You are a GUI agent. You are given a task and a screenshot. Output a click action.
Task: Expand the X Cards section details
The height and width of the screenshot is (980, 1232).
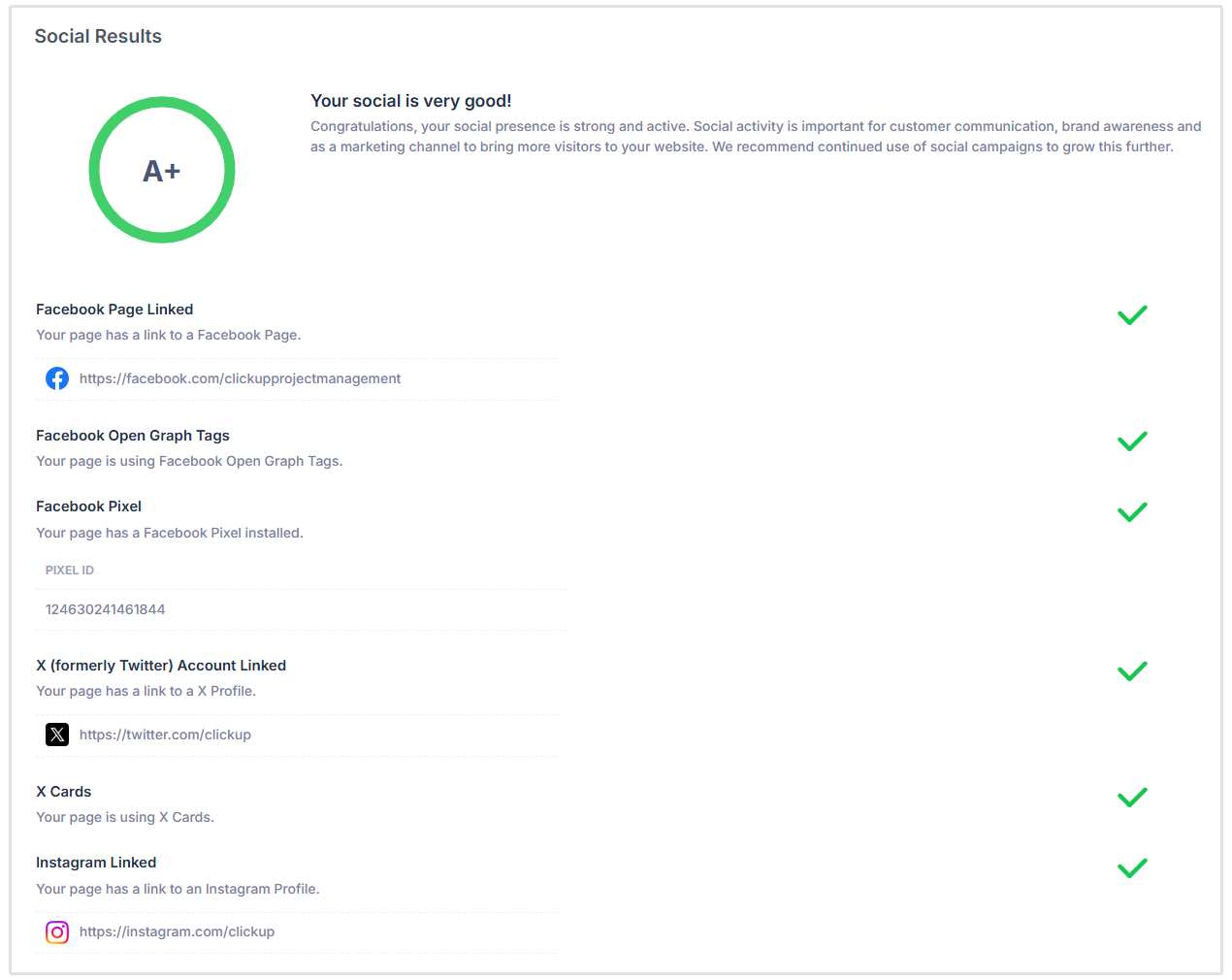pyautogui.click(x=63, y=791)
